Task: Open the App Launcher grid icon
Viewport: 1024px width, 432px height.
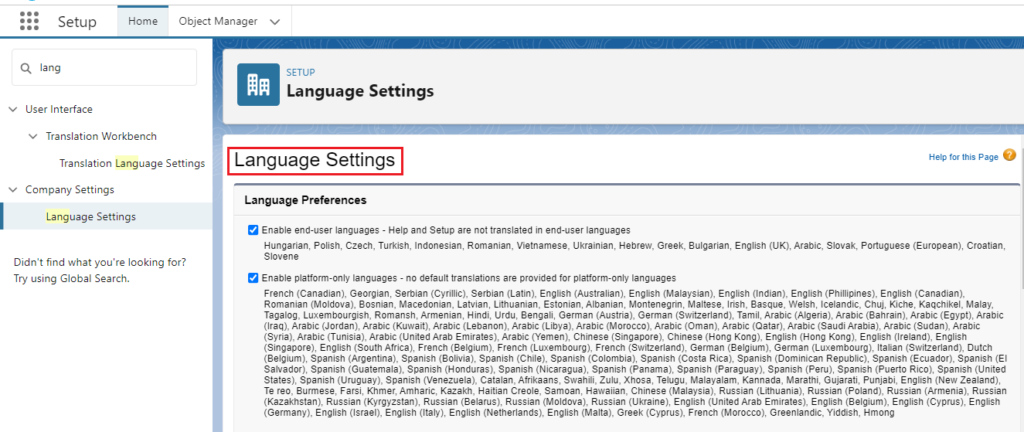Action: tap(29, 21)
